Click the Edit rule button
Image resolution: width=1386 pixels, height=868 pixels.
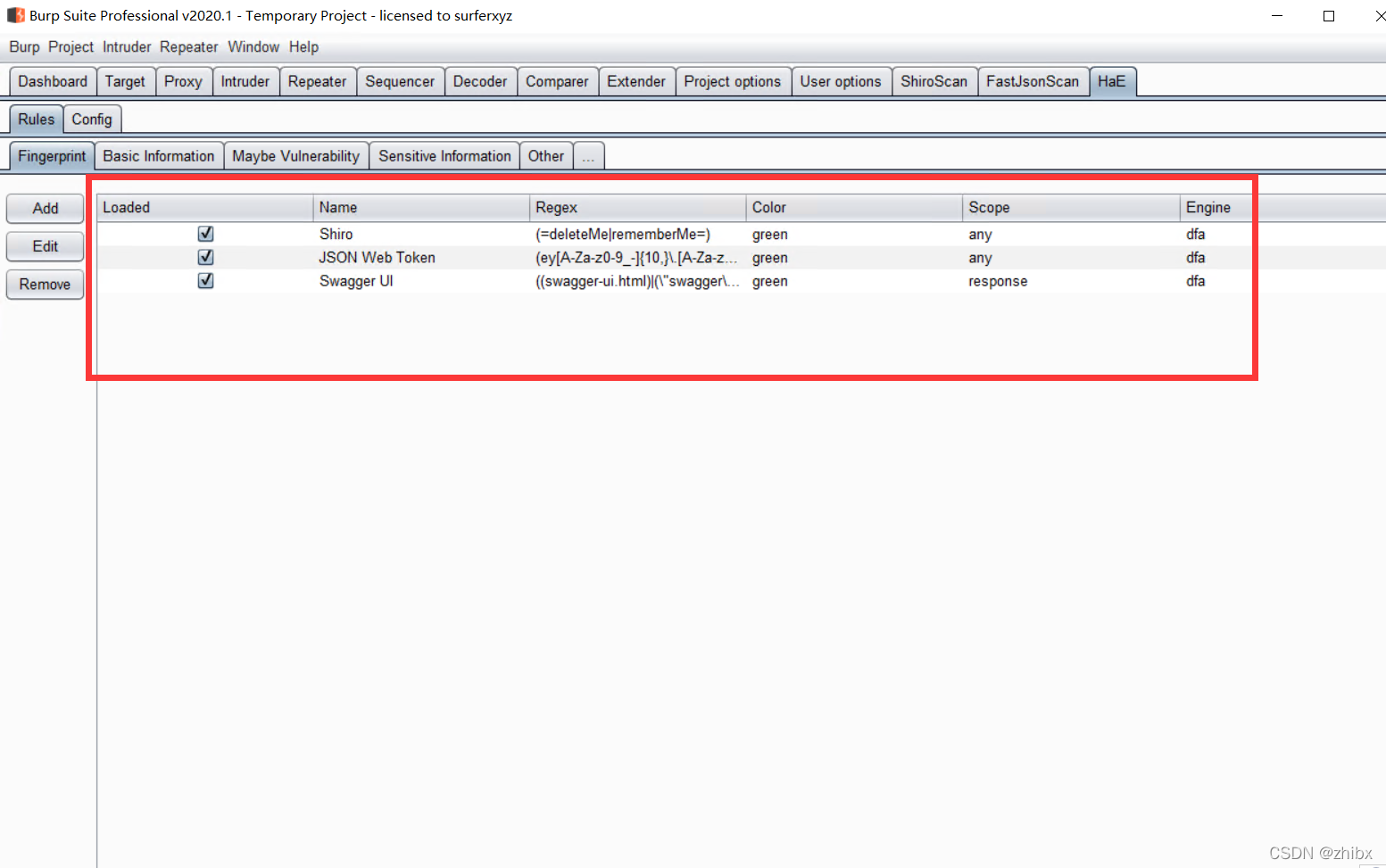point(46,246)
